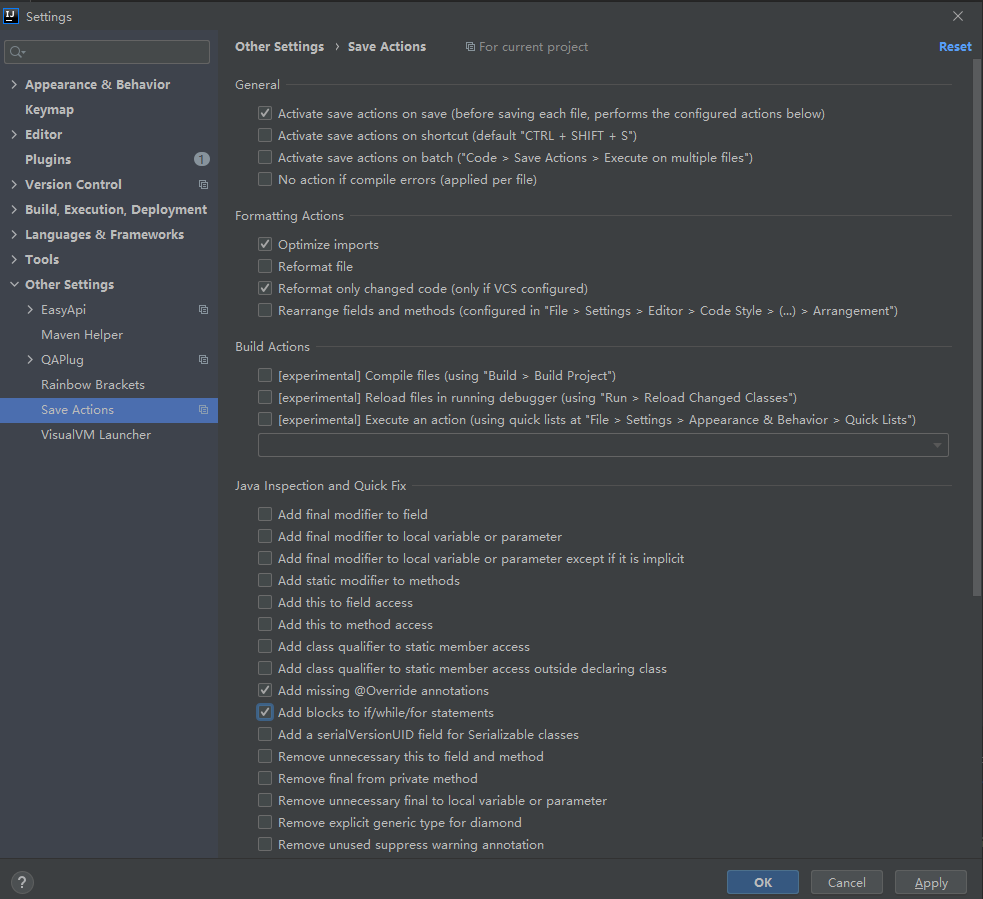Enable No action if compile errors
This screenshot has width=983, height=899.
coord(265,179)
